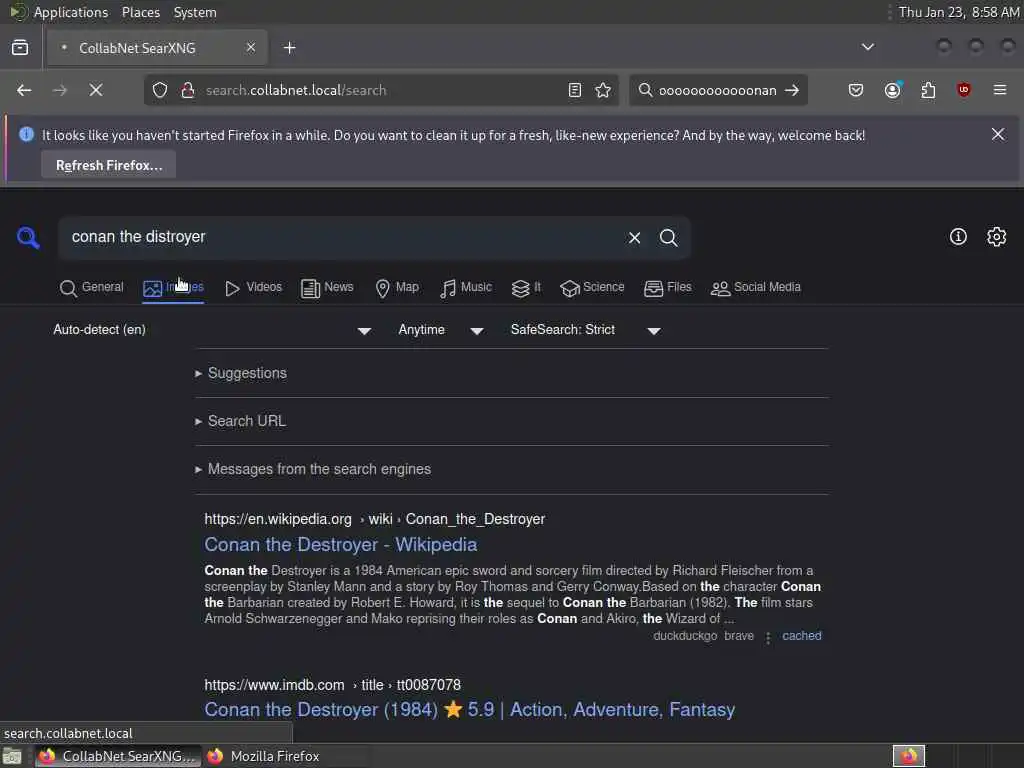
Task: Switch to the Social Media category
Action: tap(756, 287)
